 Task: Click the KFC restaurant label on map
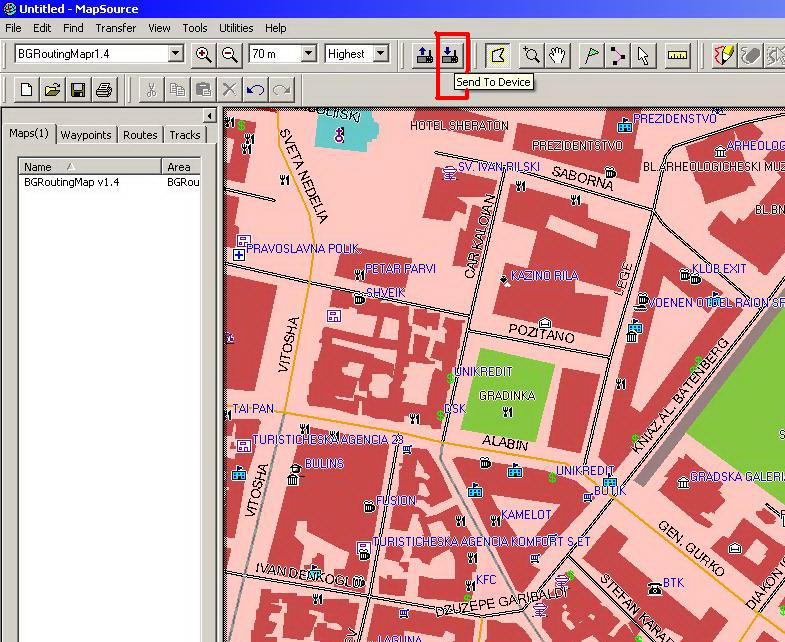486,579
